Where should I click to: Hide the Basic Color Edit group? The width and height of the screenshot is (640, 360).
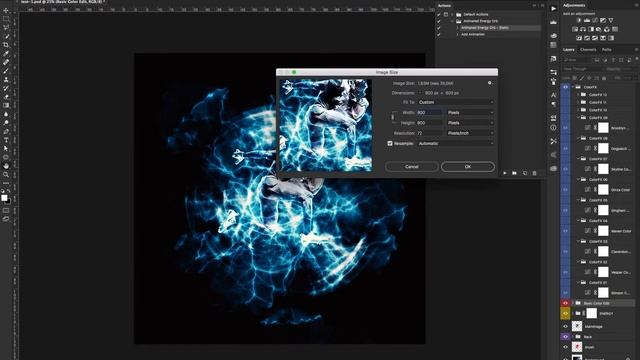(565, 303)
